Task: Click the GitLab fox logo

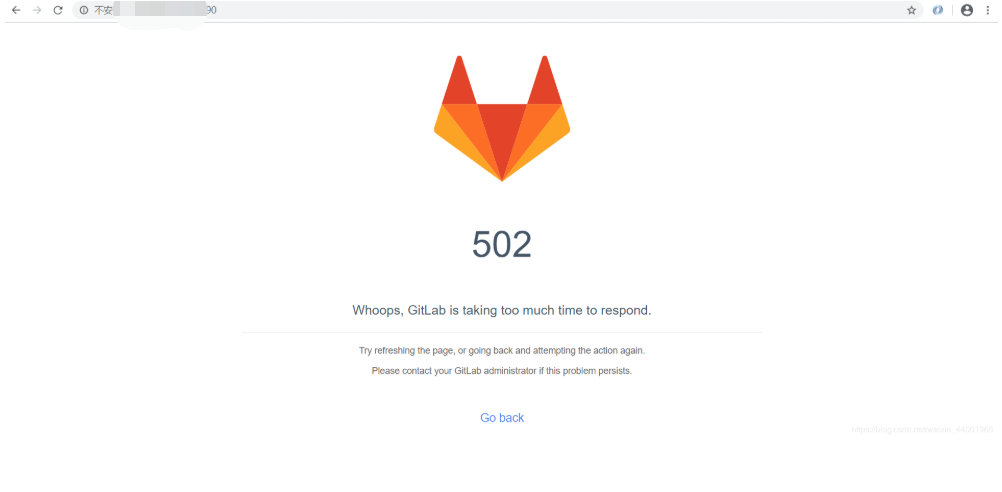Action: [x=502, y=118]
